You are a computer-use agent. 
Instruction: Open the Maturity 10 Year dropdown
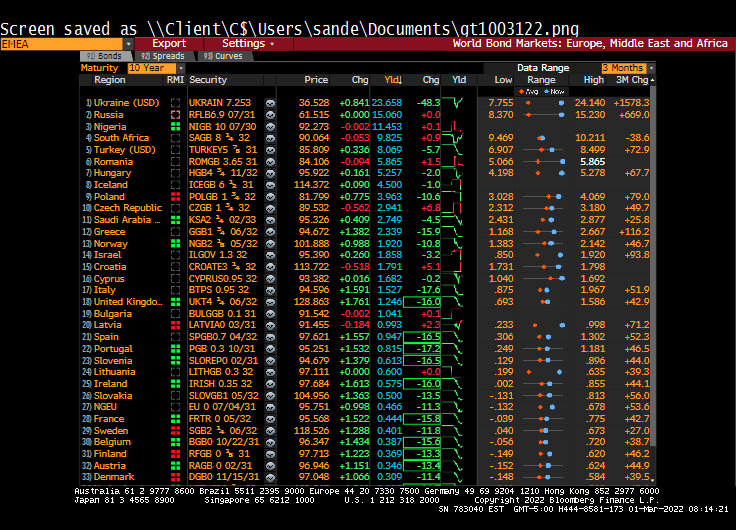(149, 68)
